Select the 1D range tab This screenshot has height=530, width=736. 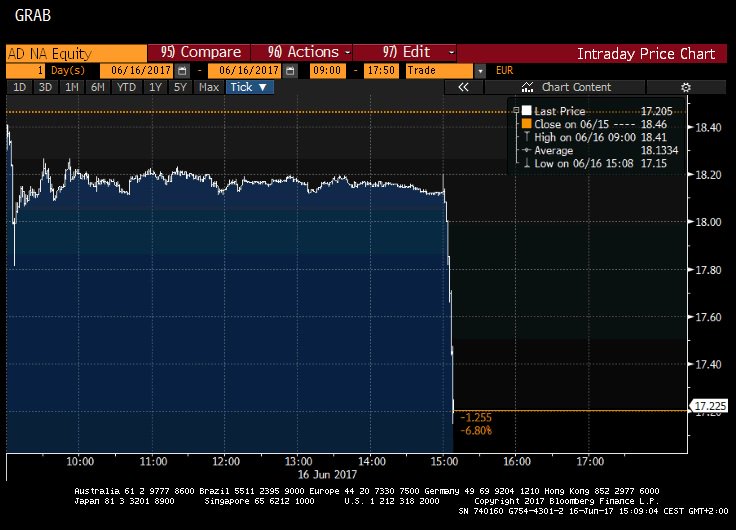click(x=19, y=87)
